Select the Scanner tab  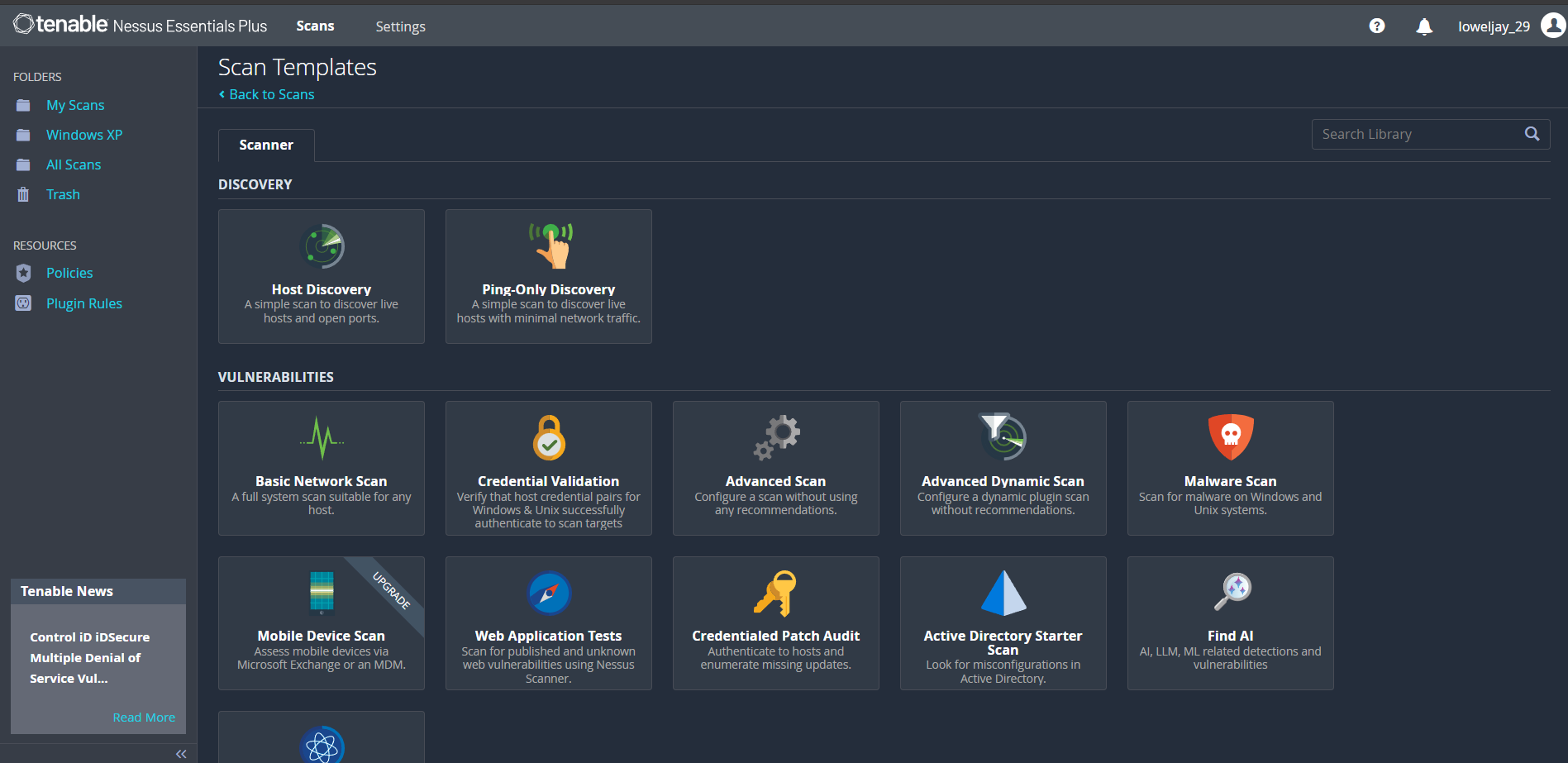pyautogui.click(x=266, y=145)
